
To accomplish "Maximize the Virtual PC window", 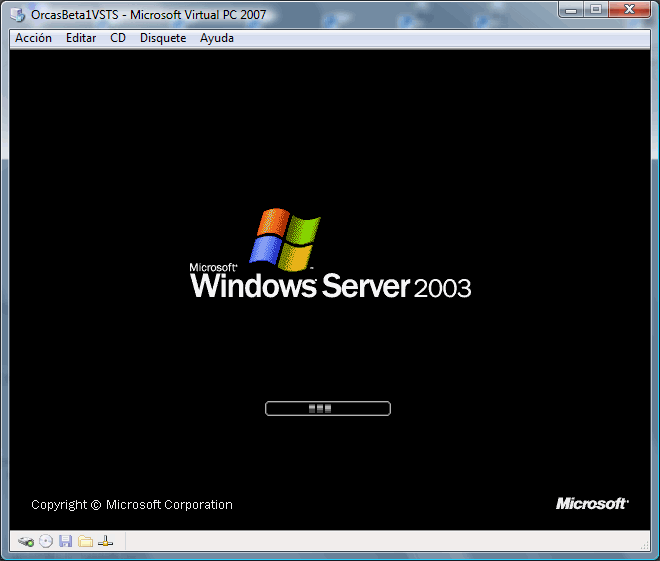I will click(596, 9).
